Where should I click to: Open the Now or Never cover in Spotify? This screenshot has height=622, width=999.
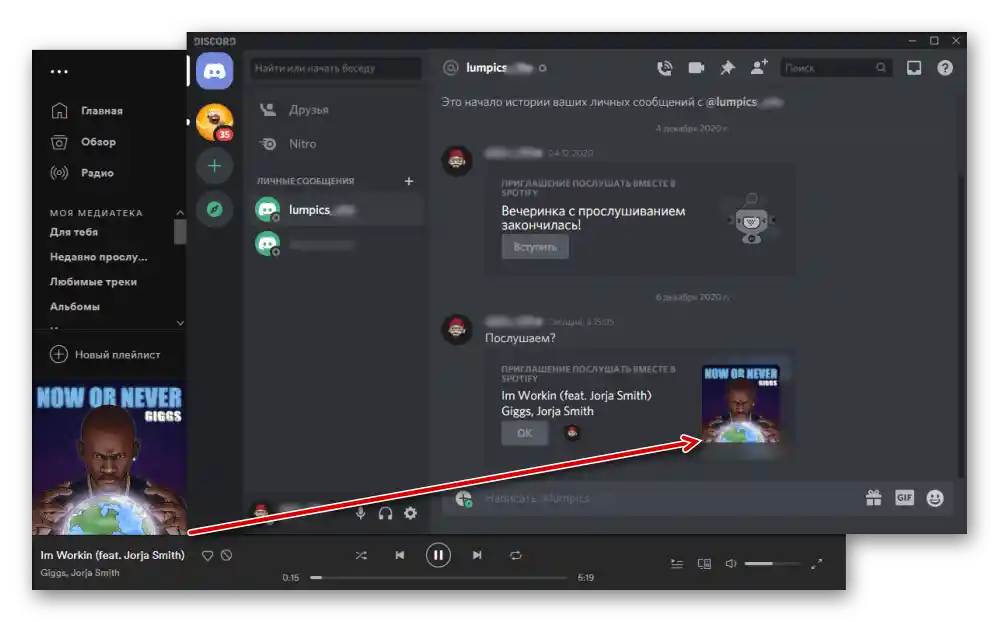[110, 458]
